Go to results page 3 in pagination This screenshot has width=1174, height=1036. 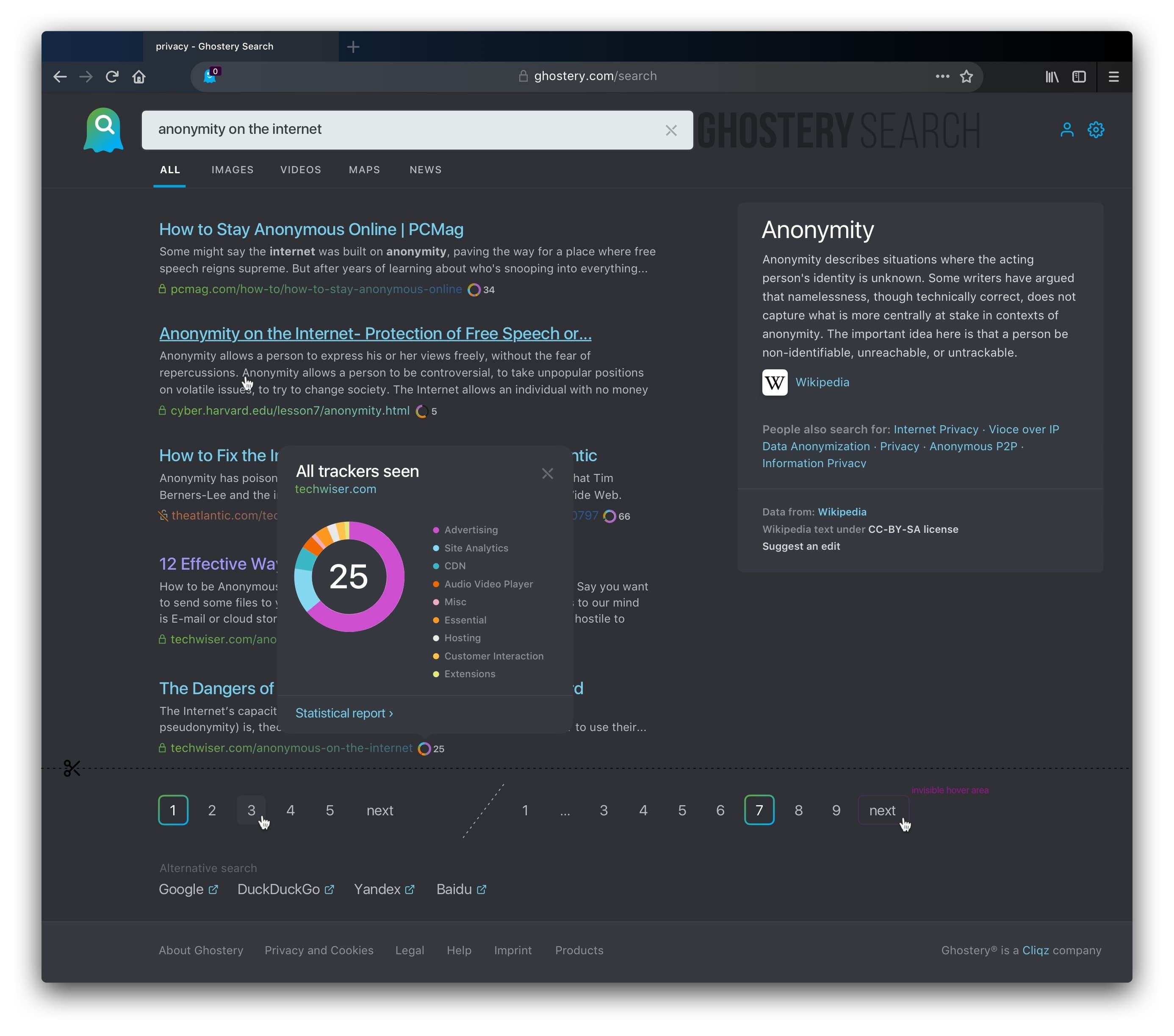(x=251, y=810)
